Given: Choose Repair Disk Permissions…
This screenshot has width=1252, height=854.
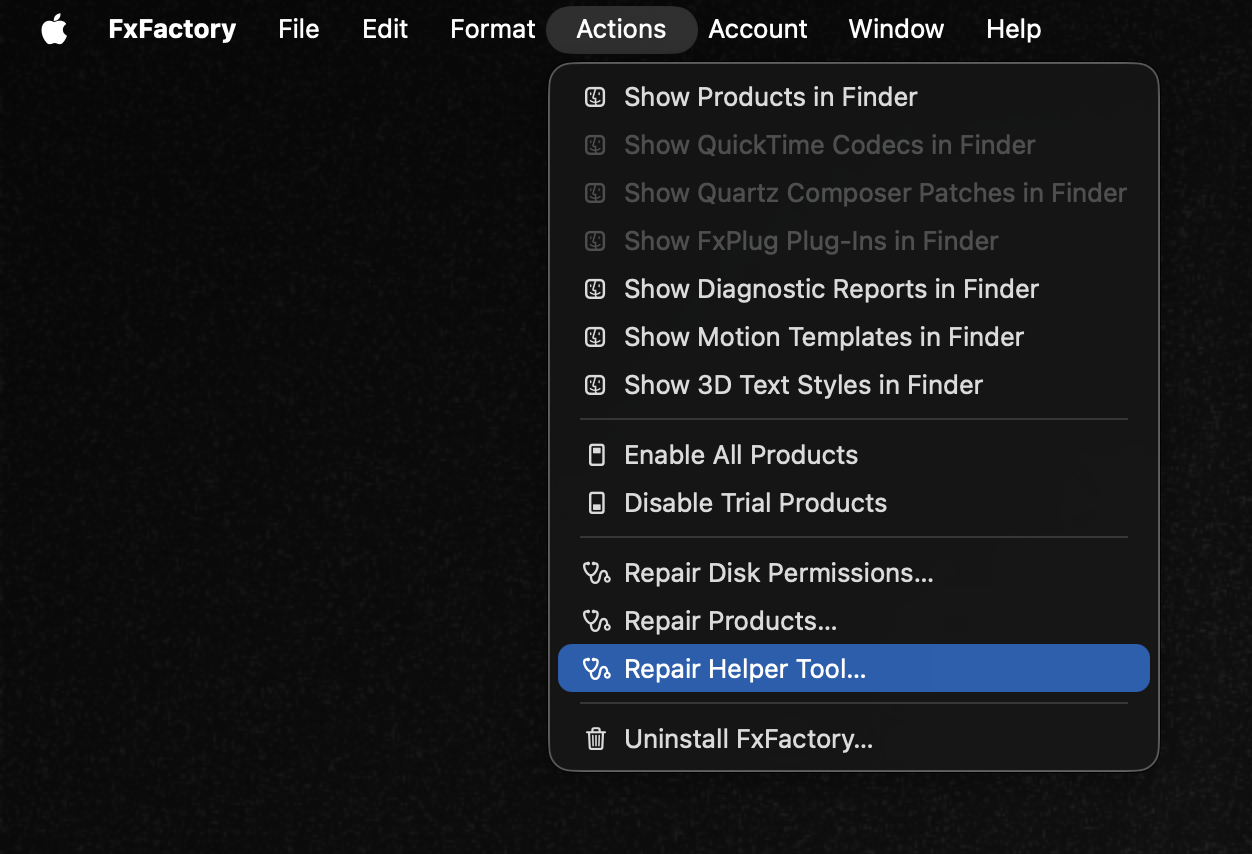Looking at the screenshot, I should (x=854, y=573).
